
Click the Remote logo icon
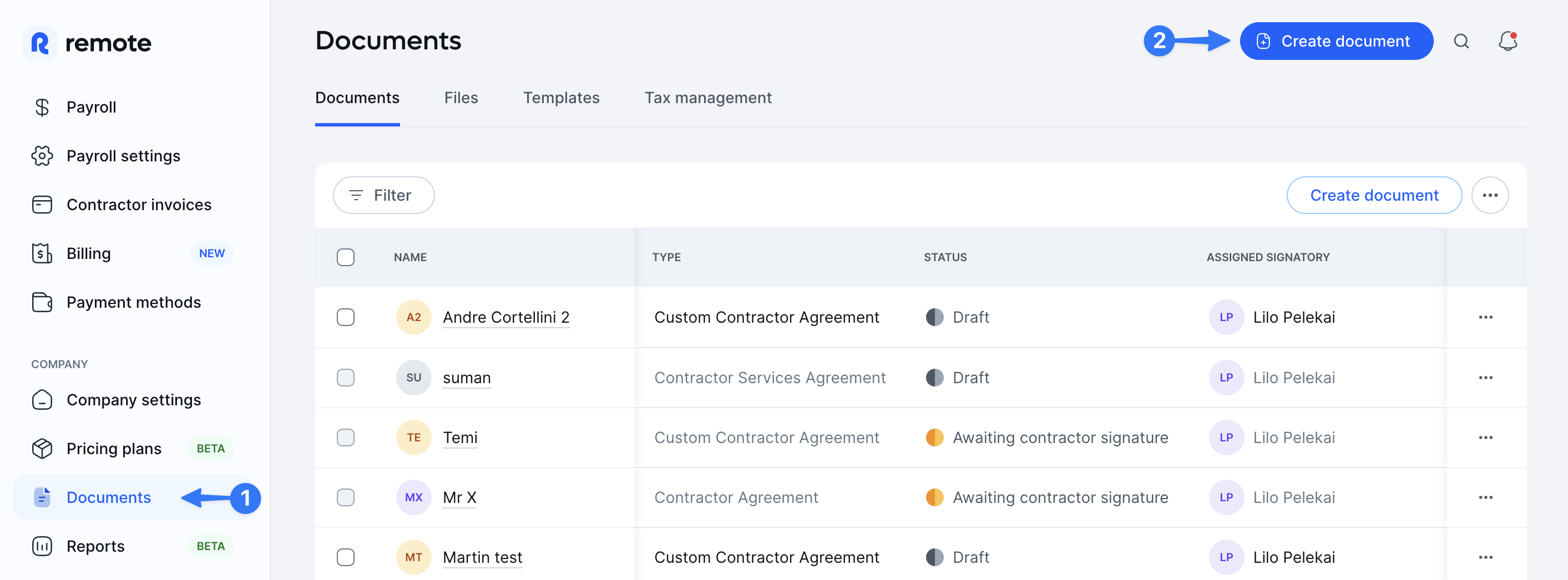40,43
